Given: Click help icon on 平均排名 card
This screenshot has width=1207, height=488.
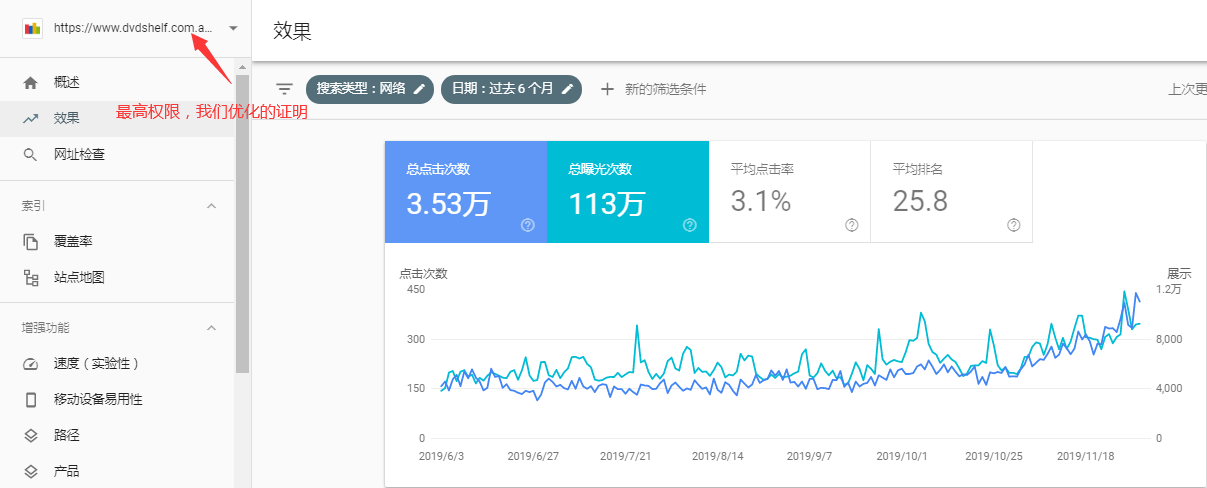Looking at the screenshot, I should click(1014, 225).
